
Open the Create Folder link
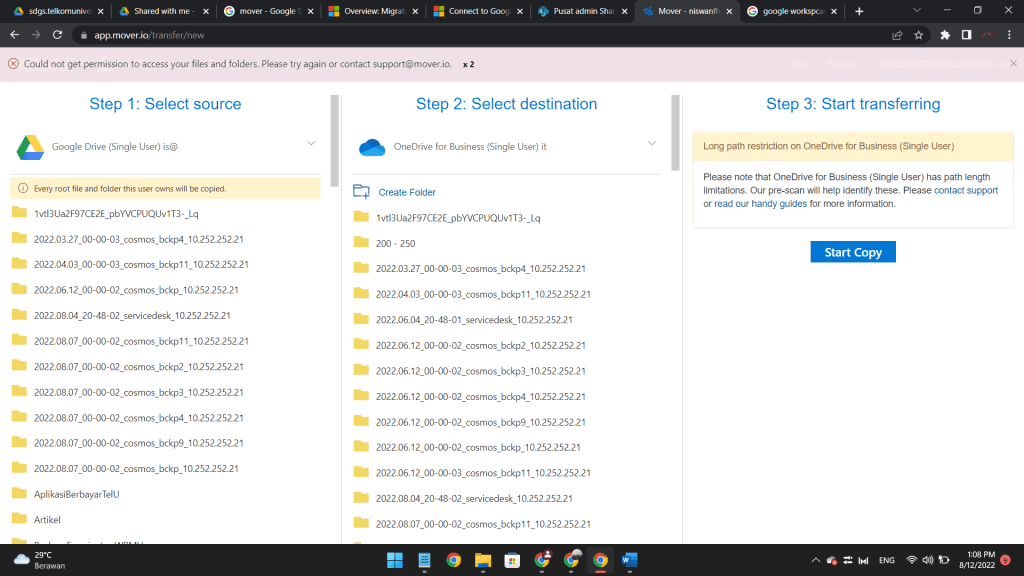[x=407, y=192]
